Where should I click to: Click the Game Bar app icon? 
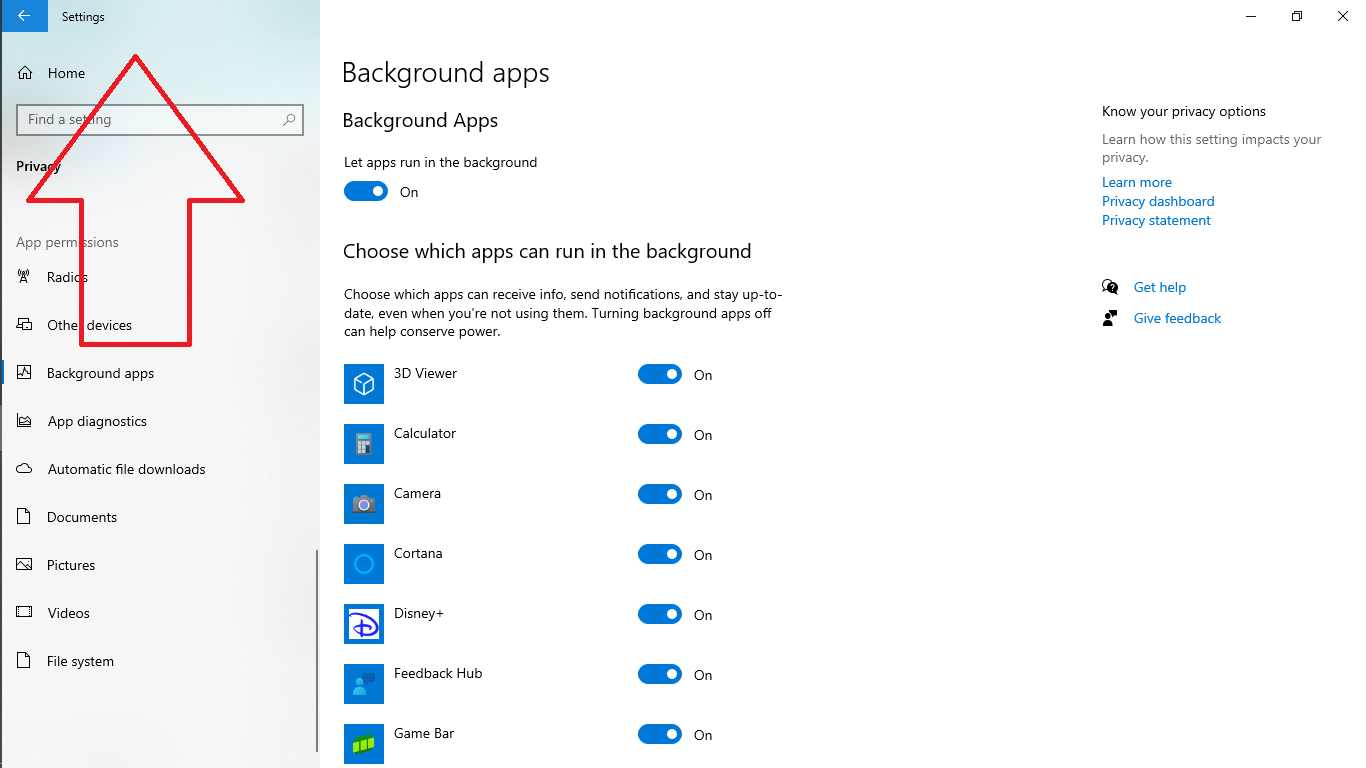364,744
